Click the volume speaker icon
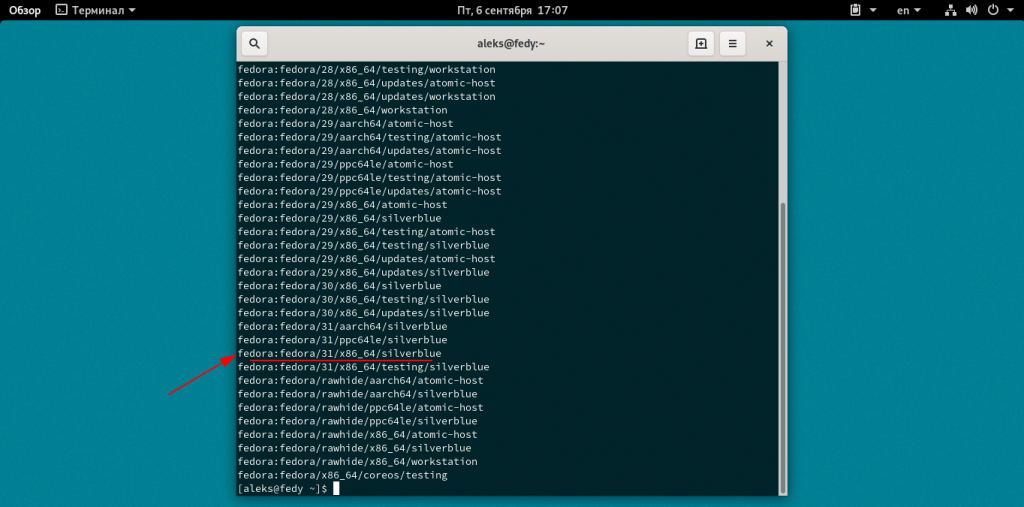 click(971, 10)
